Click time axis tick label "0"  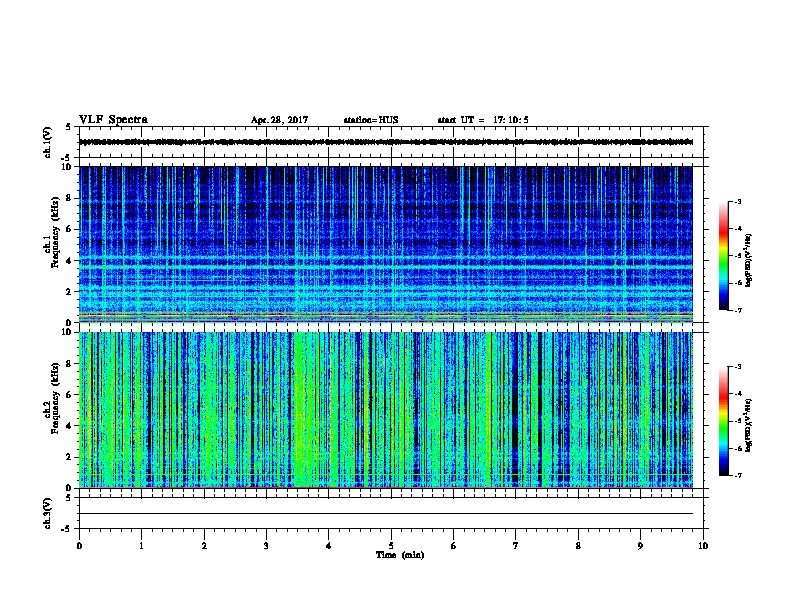click(79, 546)
